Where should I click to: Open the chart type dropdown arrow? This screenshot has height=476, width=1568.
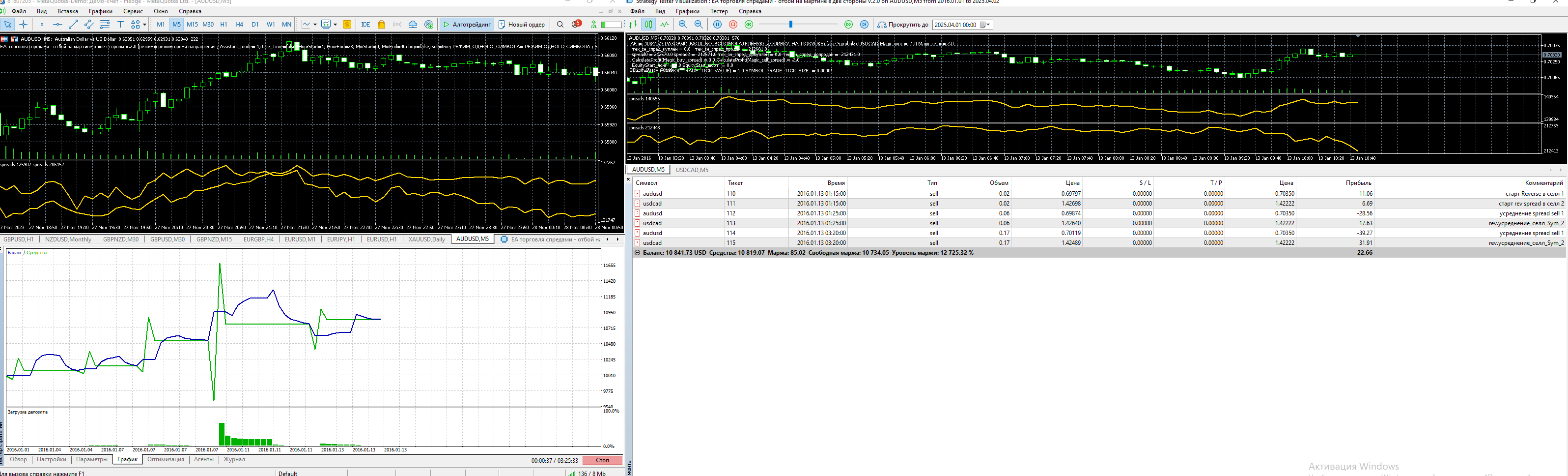click(x=315, y=25)
